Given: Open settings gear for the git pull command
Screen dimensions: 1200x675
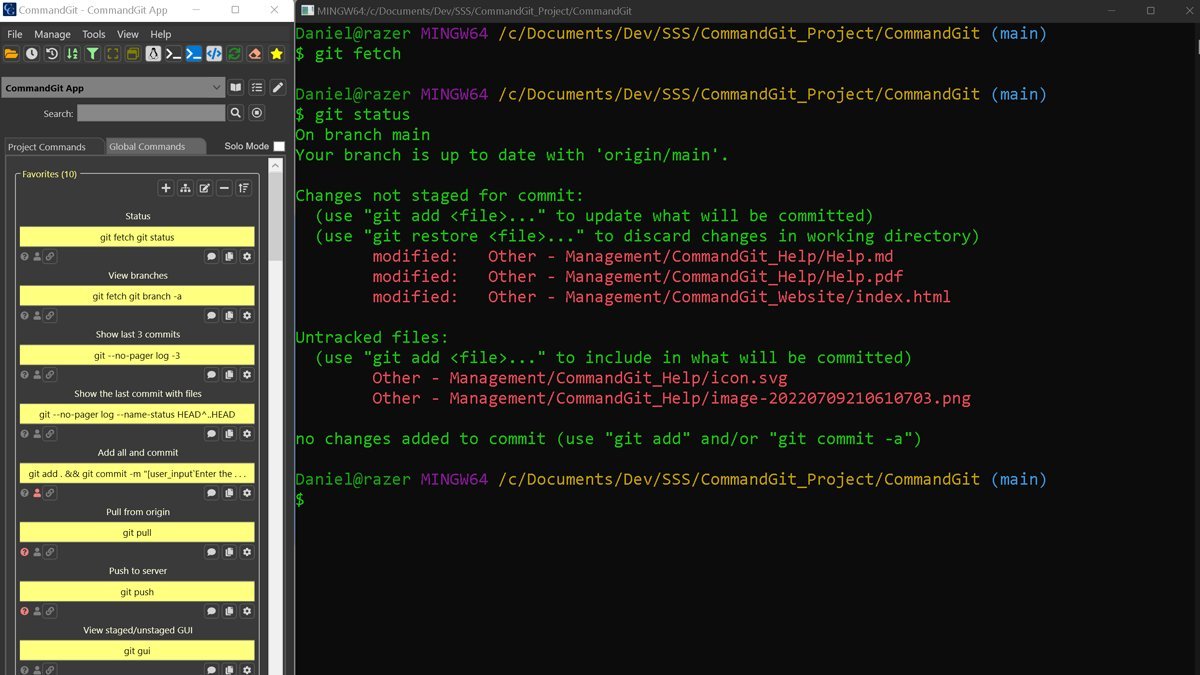Looking at the screenshot, I should 247,551.
